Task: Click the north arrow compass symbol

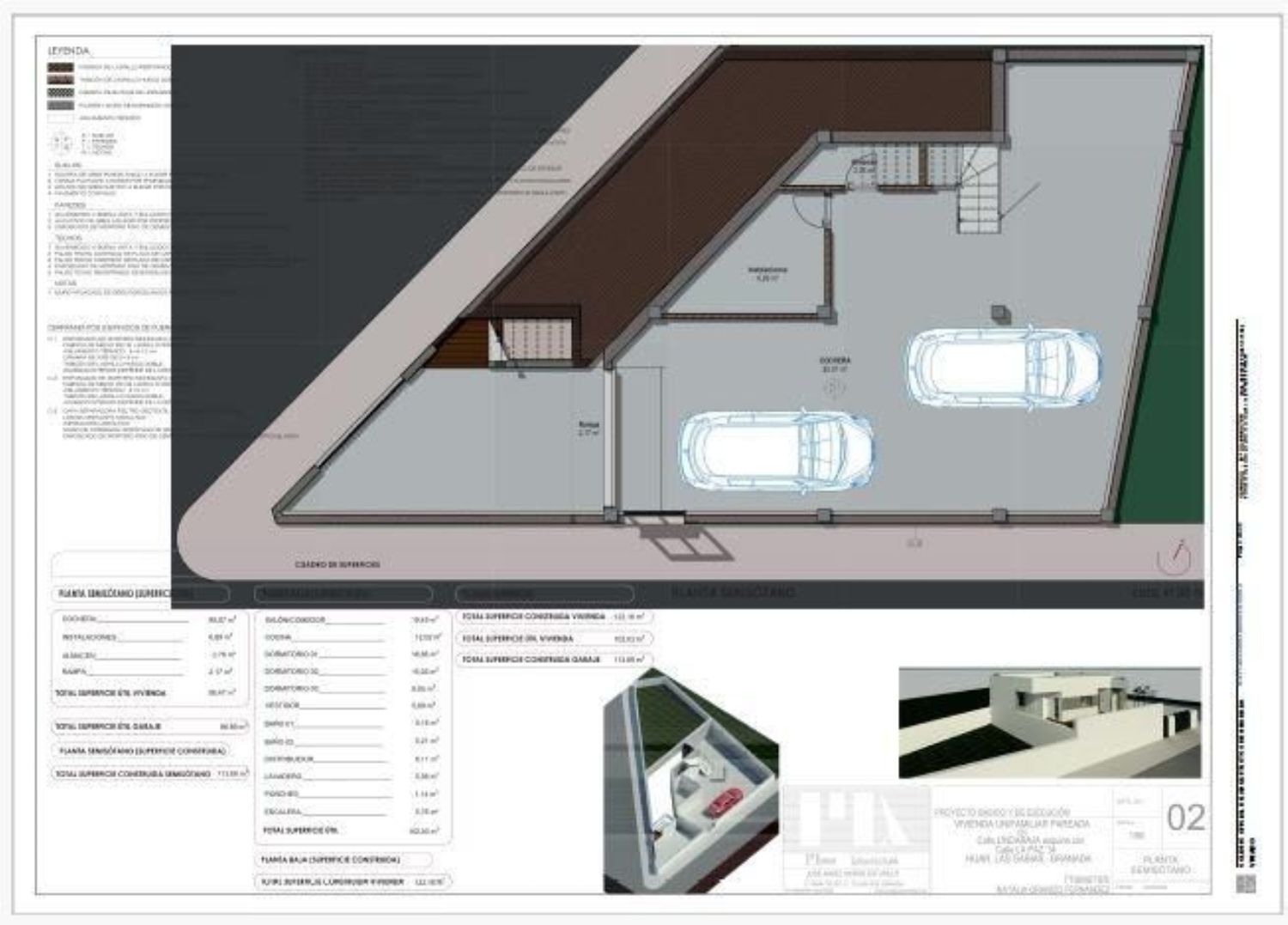Action: coord(1173,557)
